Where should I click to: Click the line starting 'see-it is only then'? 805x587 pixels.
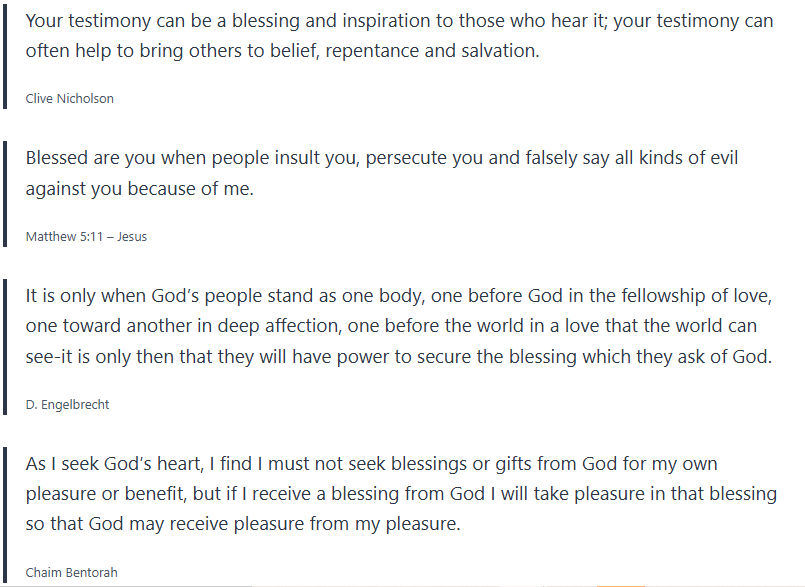tap(399, 358)
